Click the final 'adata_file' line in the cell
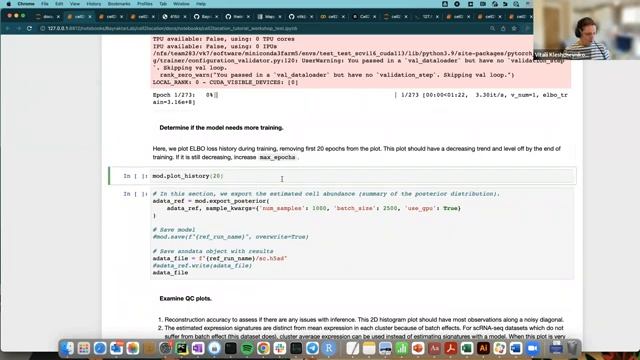Screen dimensions: 640x360 170,273
